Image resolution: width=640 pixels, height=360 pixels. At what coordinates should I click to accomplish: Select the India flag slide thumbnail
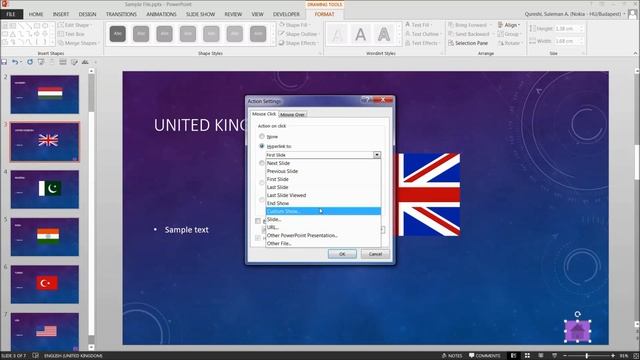coord(45,237)
